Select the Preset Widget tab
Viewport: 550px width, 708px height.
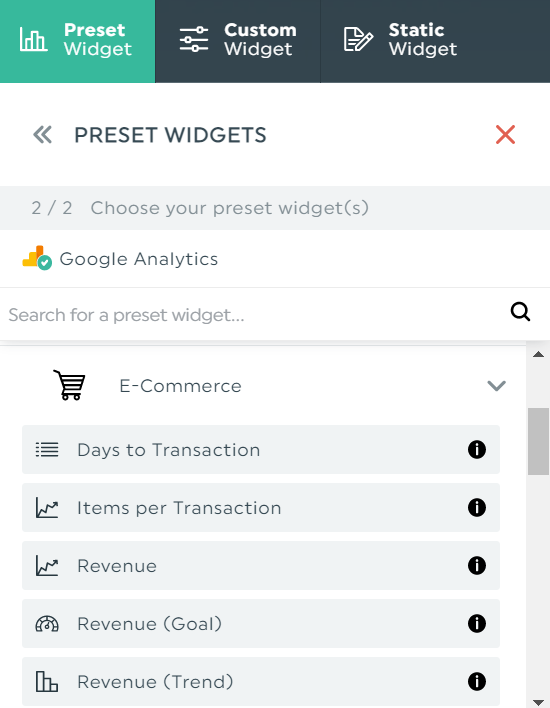point(77,41)
